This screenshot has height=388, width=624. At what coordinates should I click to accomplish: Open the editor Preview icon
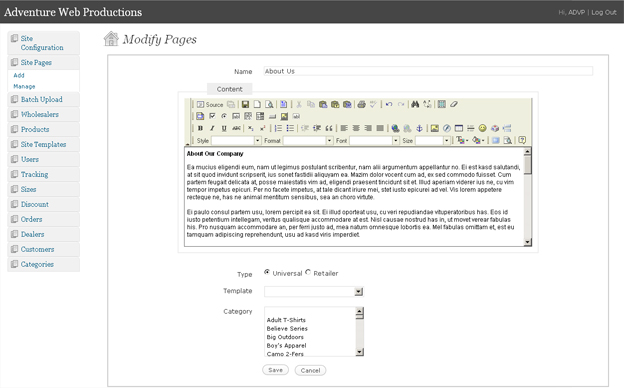click(269, 104)
